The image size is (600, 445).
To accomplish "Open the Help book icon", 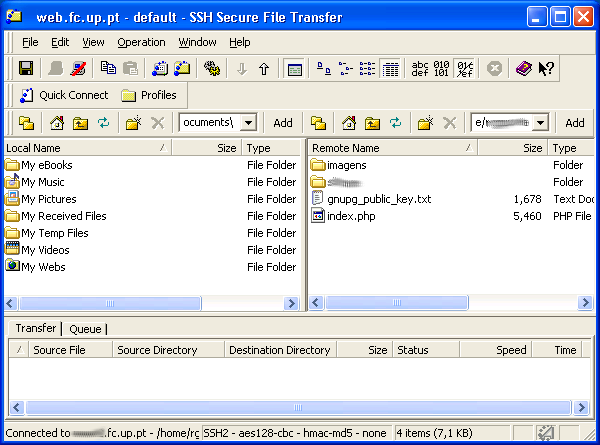I will click(x=523, y=69).
